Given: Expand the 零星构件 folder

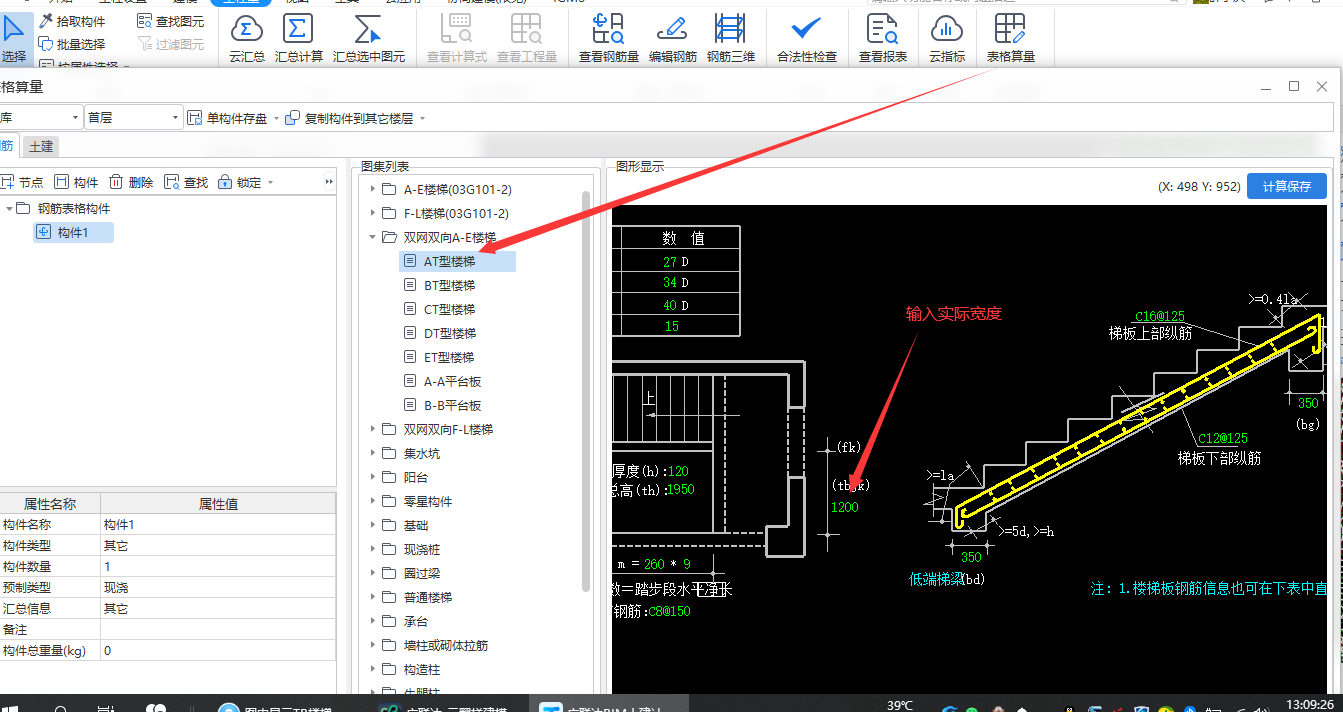Looking at the screenshot, I should pyautogui.click(x=374, y=501).
